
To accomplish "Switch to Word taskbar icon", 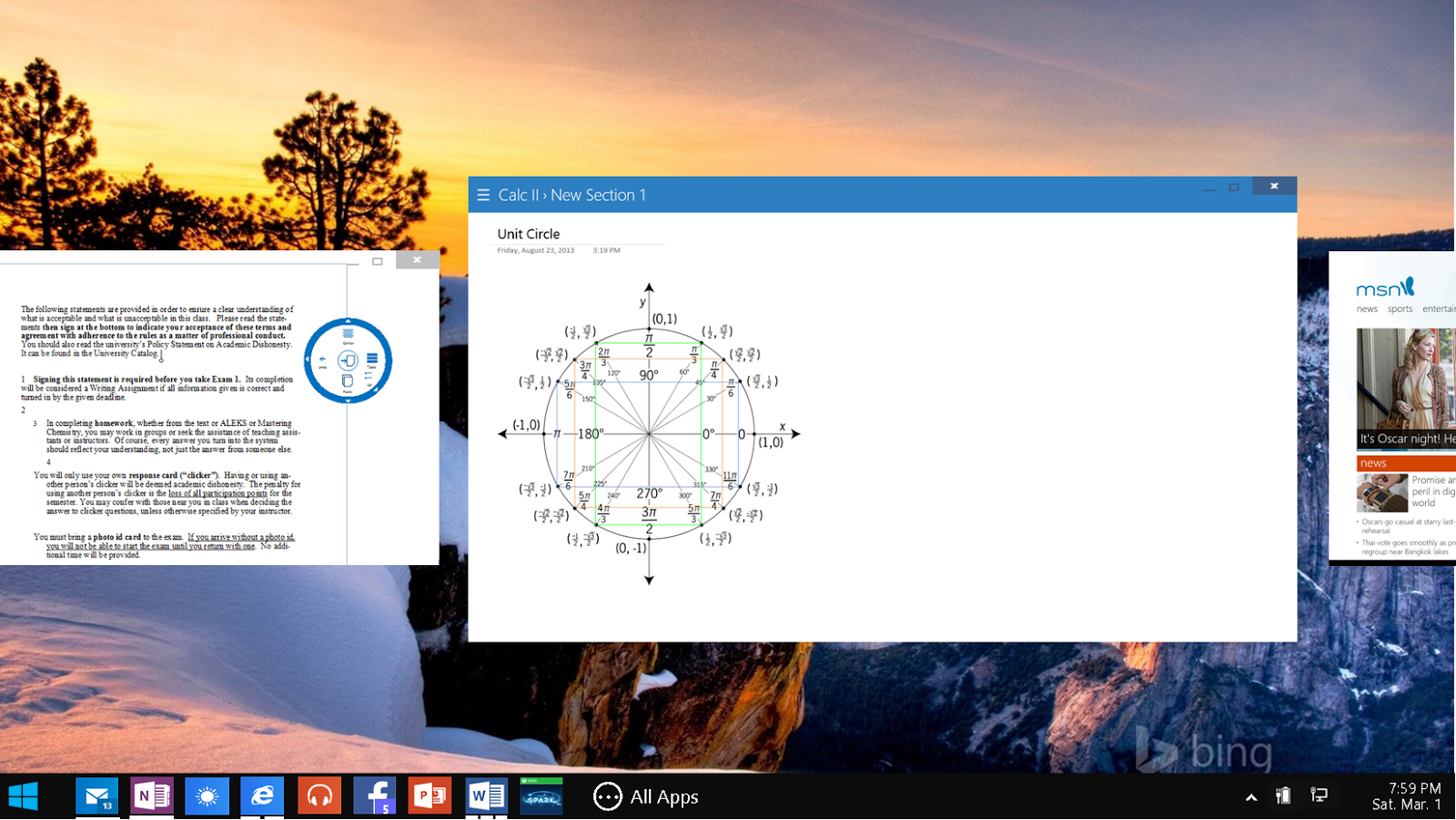I will [x=486, y=796].
